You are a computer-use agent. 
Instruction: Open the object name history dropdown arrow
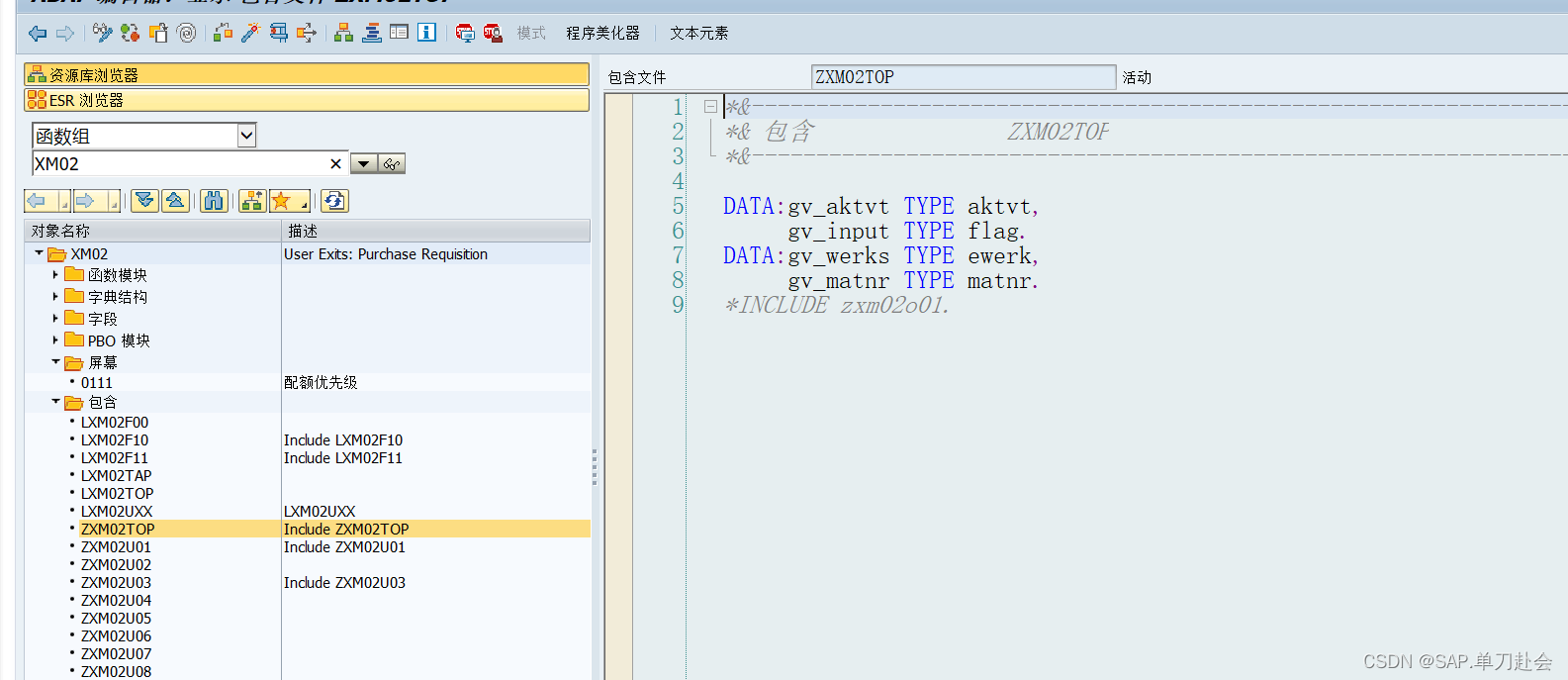[x=364, y=164]
